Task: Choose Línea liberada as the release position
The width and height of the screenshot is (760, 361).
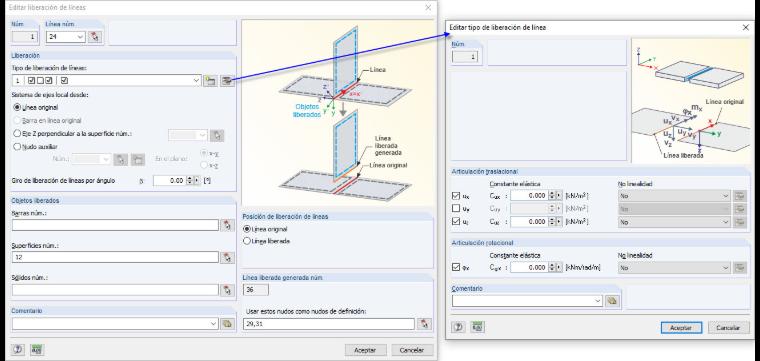Action: [x=247, y=240]
